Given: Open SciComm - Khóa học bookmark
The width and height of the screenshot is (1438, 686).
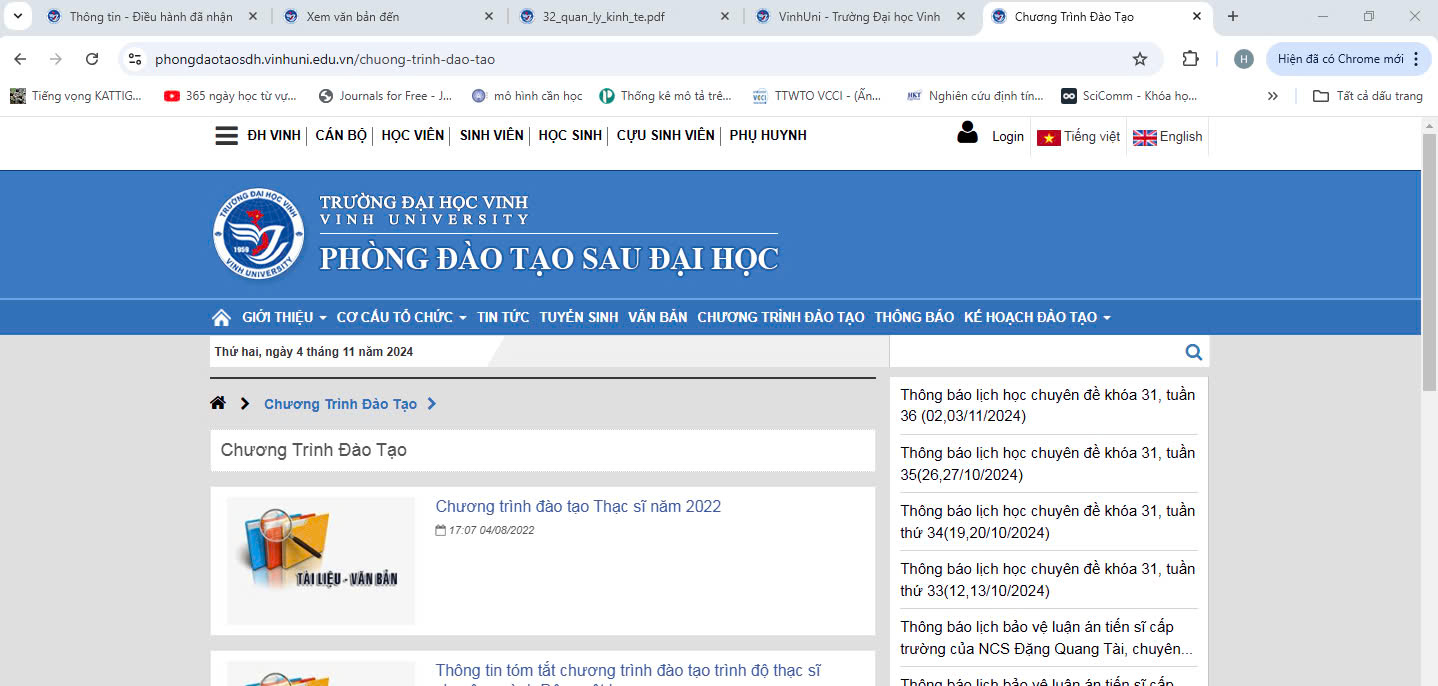Looking at the screenshot, I should [x=1130, y=96].
